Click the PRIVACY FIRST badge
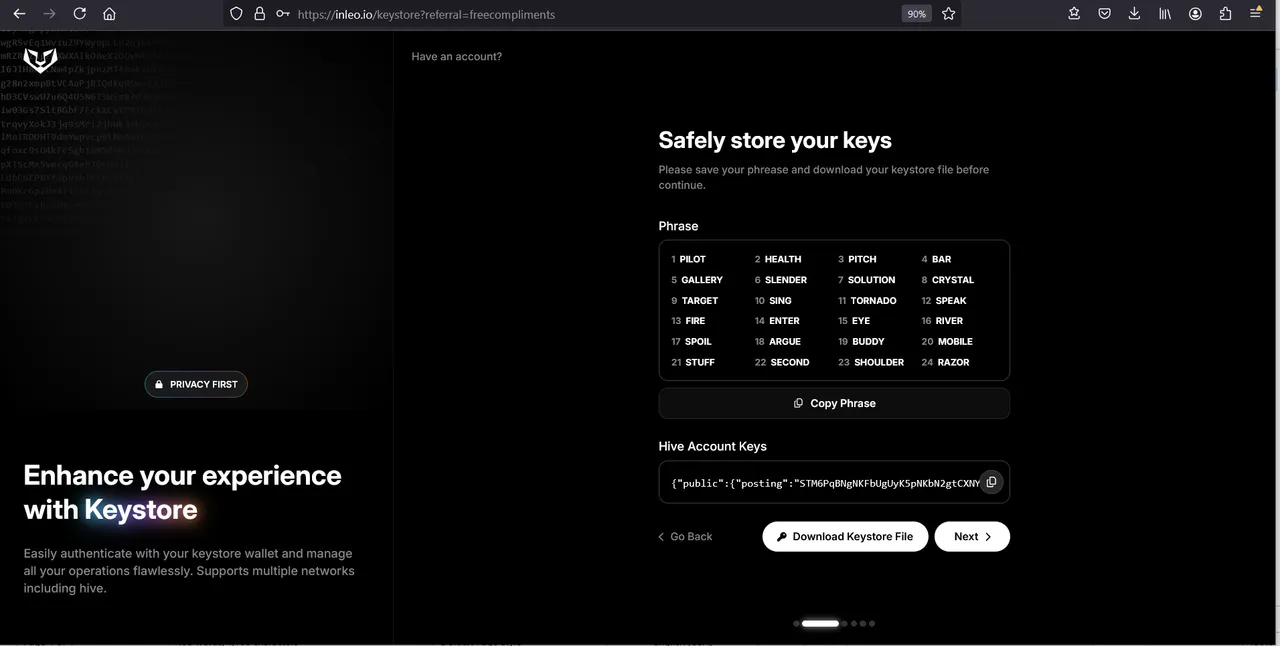Viewport: 1280px width, 646px height. [196, 384]
